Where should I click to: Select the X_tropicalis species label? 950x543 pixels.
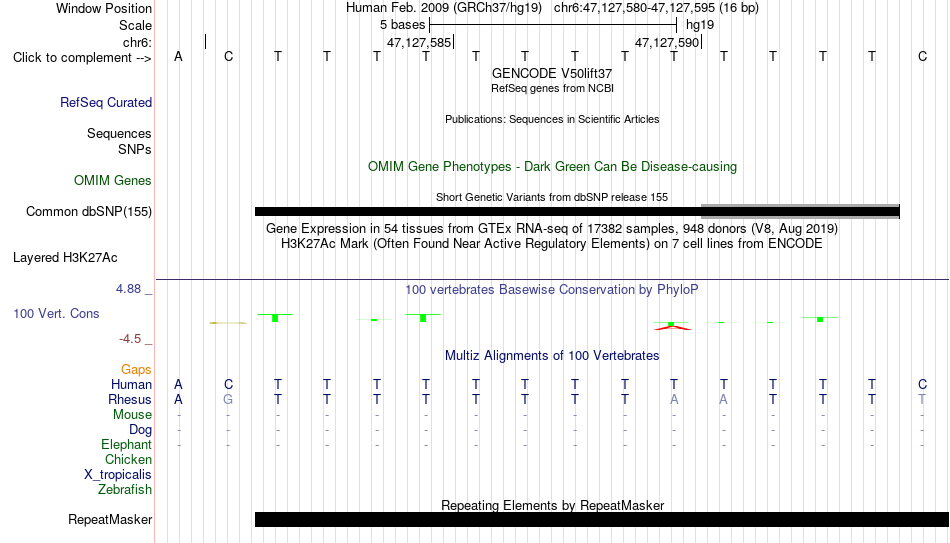pyautogui.click(x=118, y=475)
